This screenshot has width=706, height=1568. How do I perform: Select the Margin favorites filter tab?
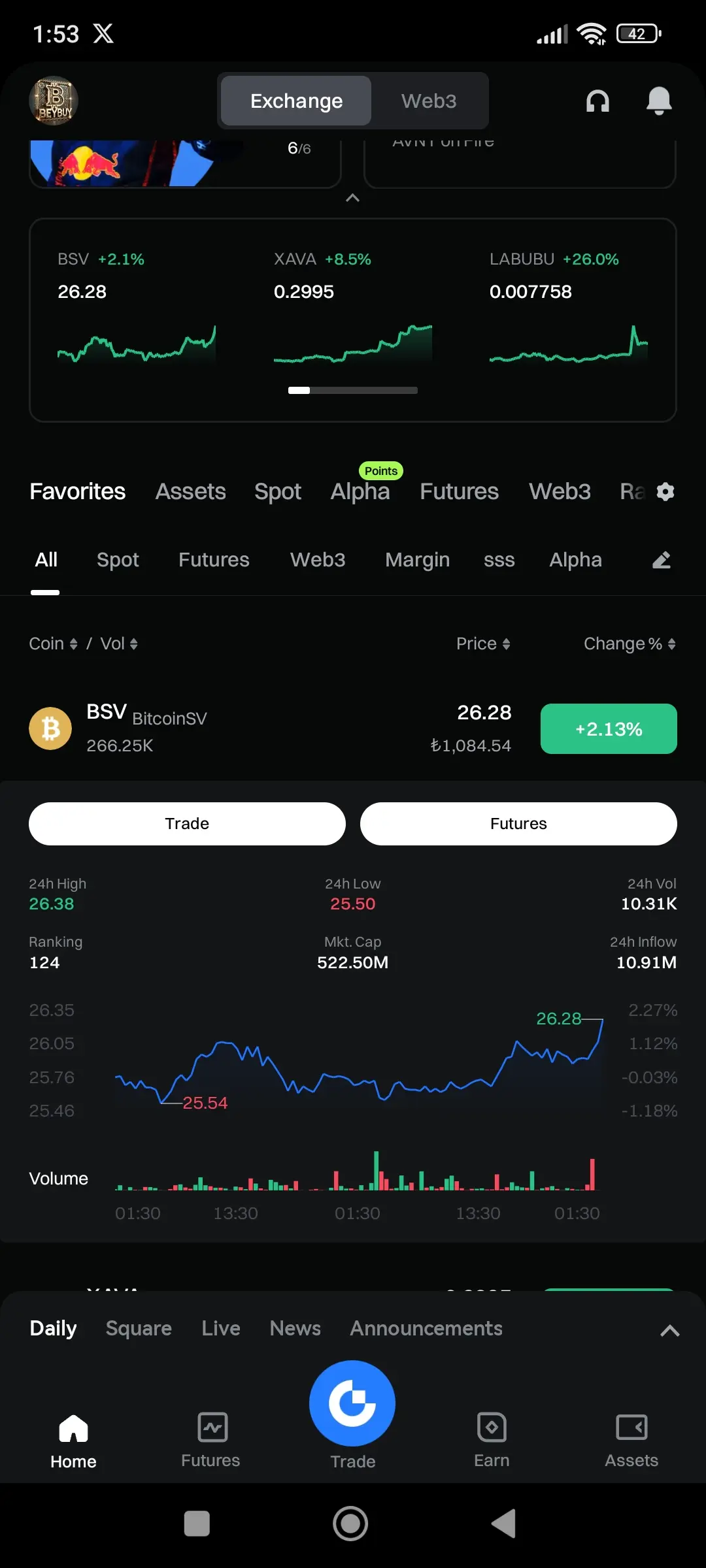(417, 560)
